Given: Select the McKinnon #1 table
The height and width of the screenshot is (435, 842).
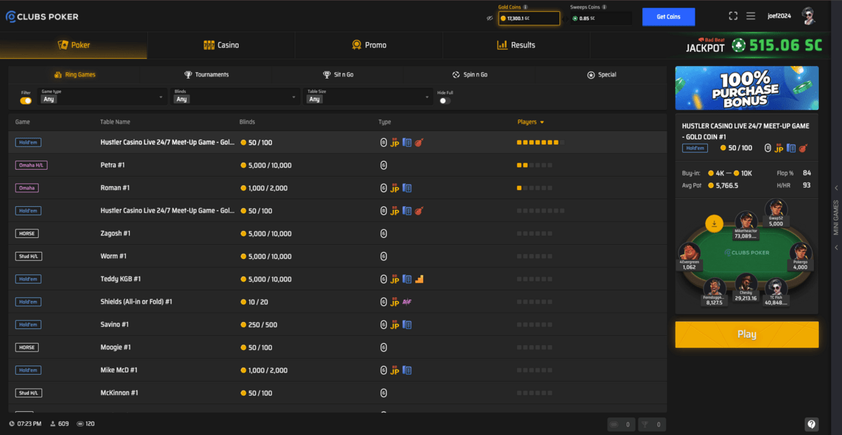Looking at the screenshot, I should coord(337,393).
